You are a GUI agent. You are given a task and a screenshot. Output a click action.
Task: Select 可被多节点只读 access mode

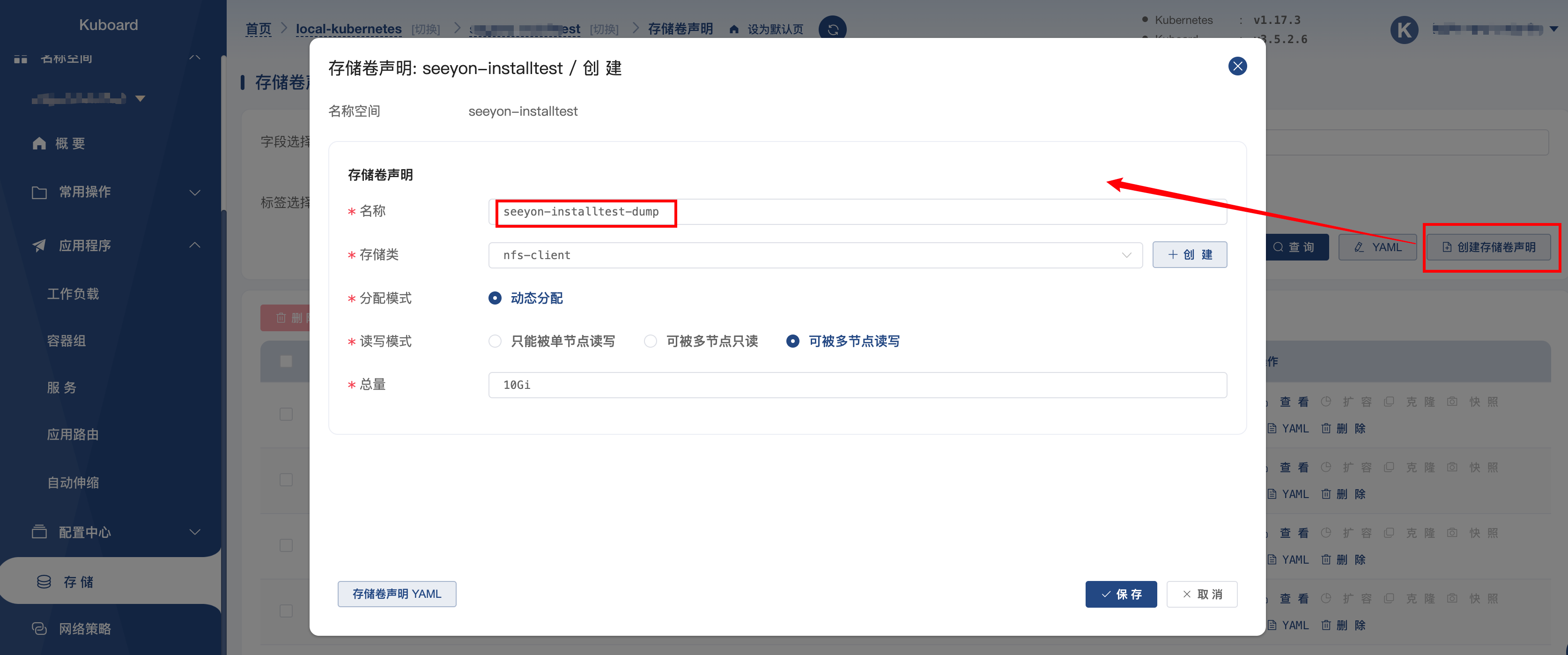pyautogui.click(x=650, y=342)
